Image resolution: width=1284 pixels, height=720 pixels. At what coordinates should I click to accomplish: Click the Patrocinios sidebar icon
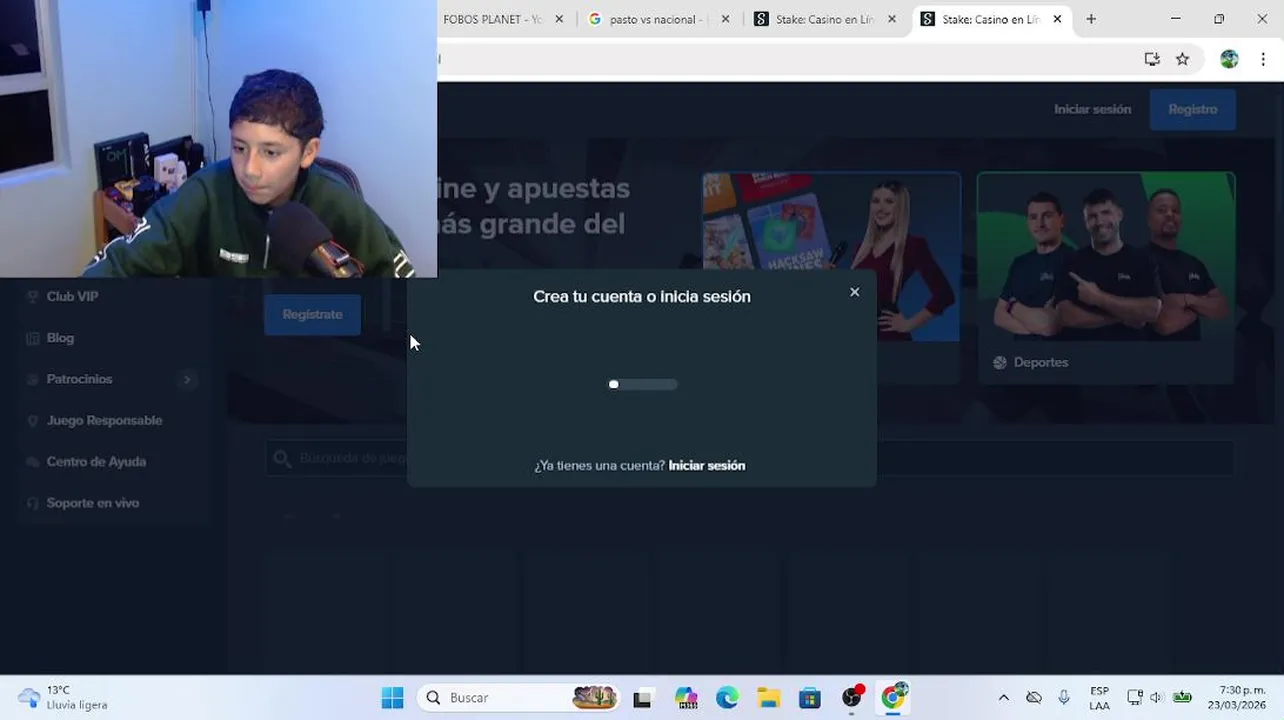[32, 379]
